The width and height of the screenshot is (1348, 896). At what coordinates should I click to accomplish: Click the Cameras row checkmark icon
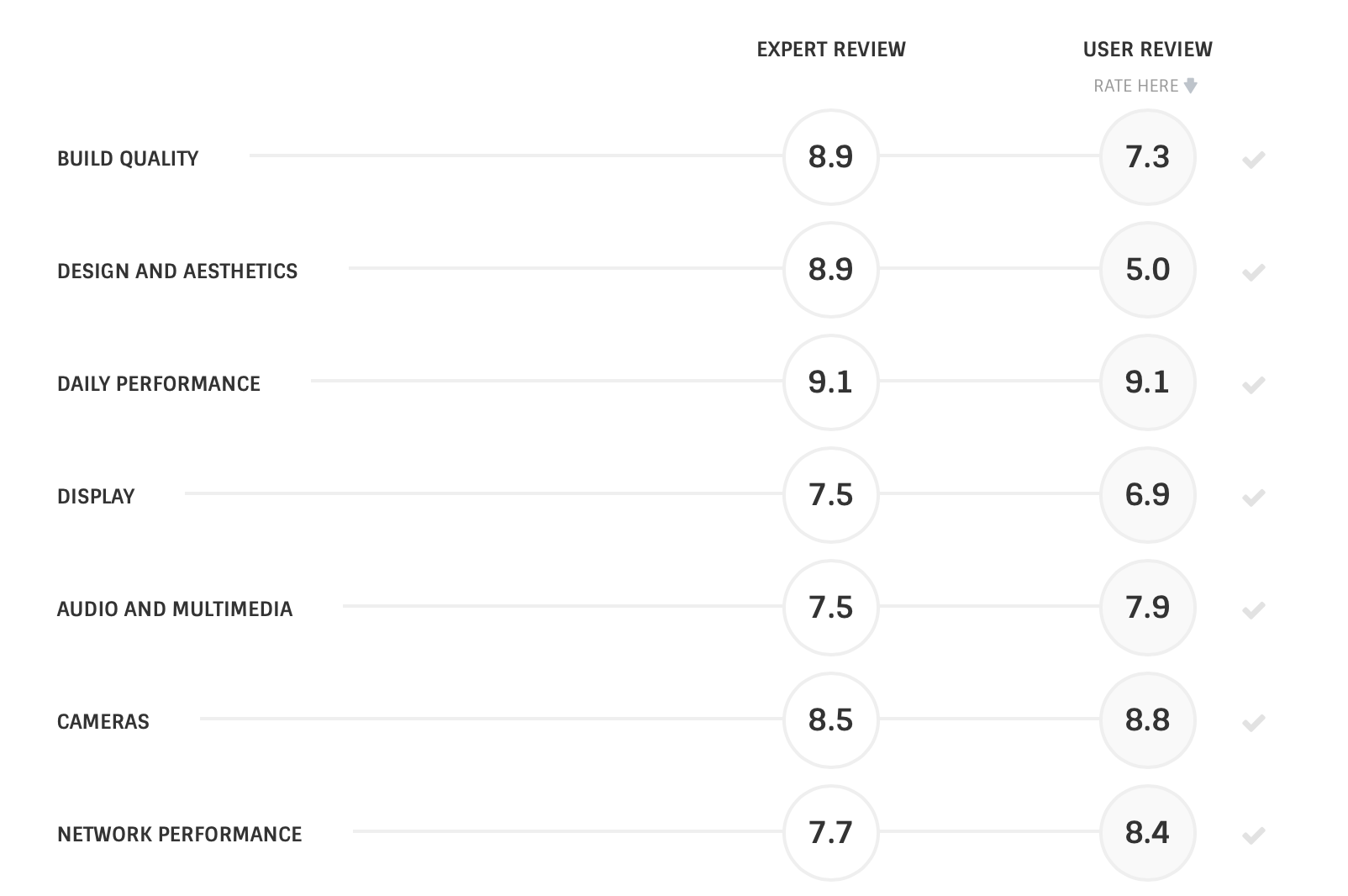(1253, 723)
